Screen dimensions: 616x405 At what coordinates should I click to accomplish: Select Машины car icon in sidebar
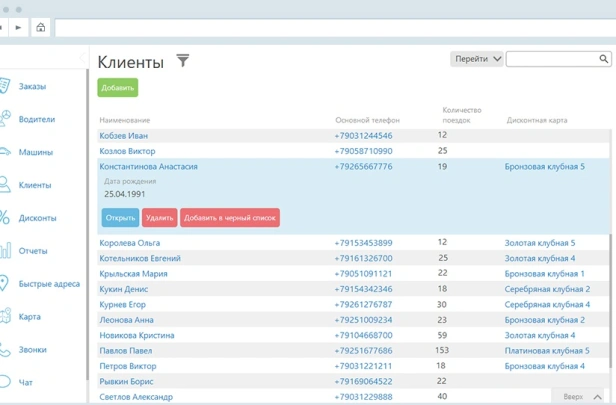5,152
